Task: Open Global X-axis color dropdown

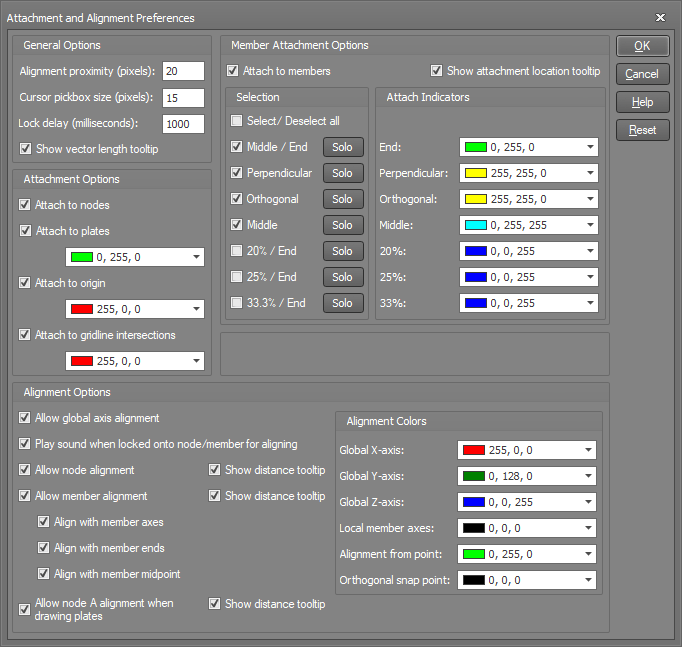Action: pos(527,450)
